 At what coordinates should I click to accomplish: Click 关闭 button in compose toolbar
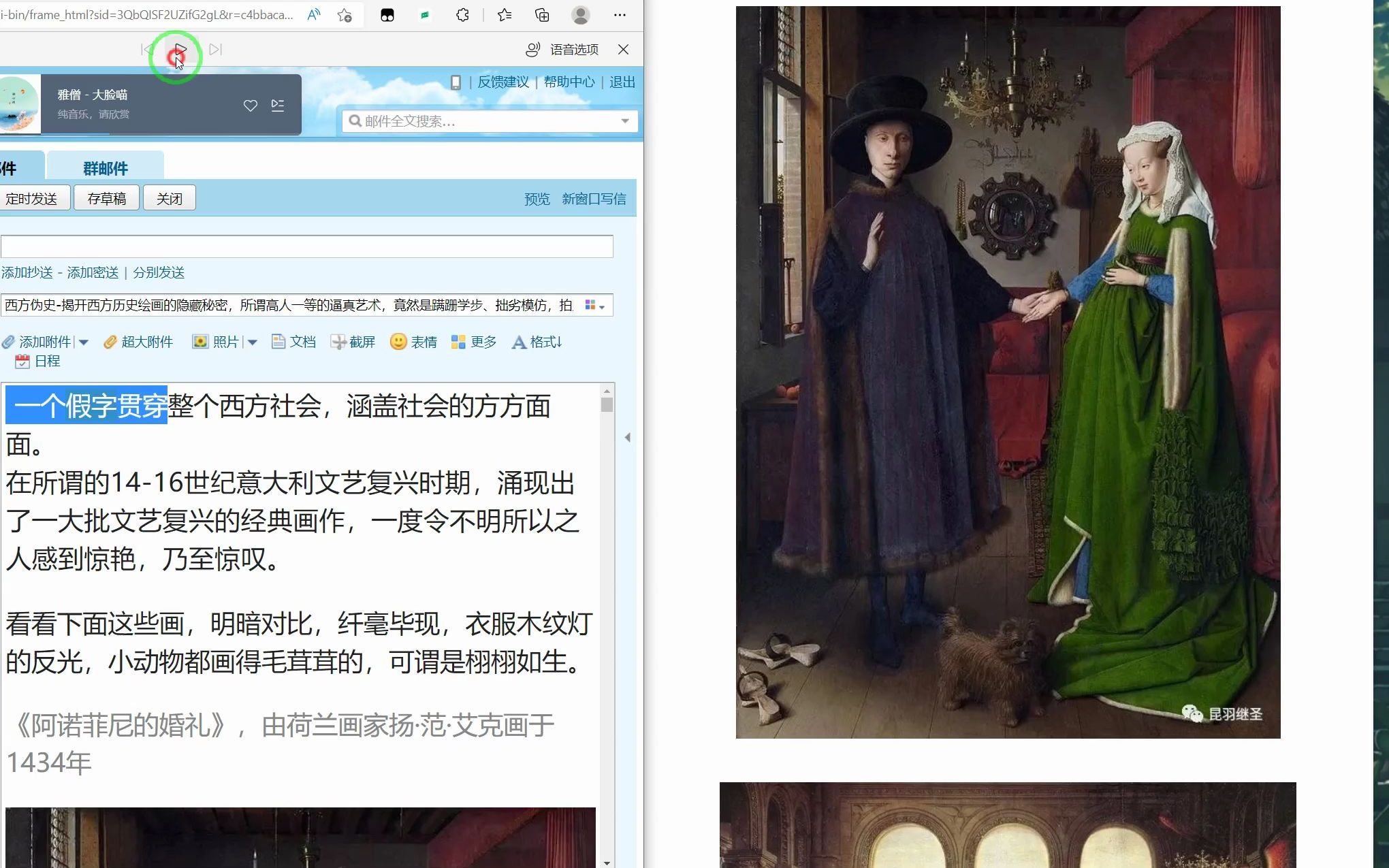pyautogui.click(x=170, y=198)
